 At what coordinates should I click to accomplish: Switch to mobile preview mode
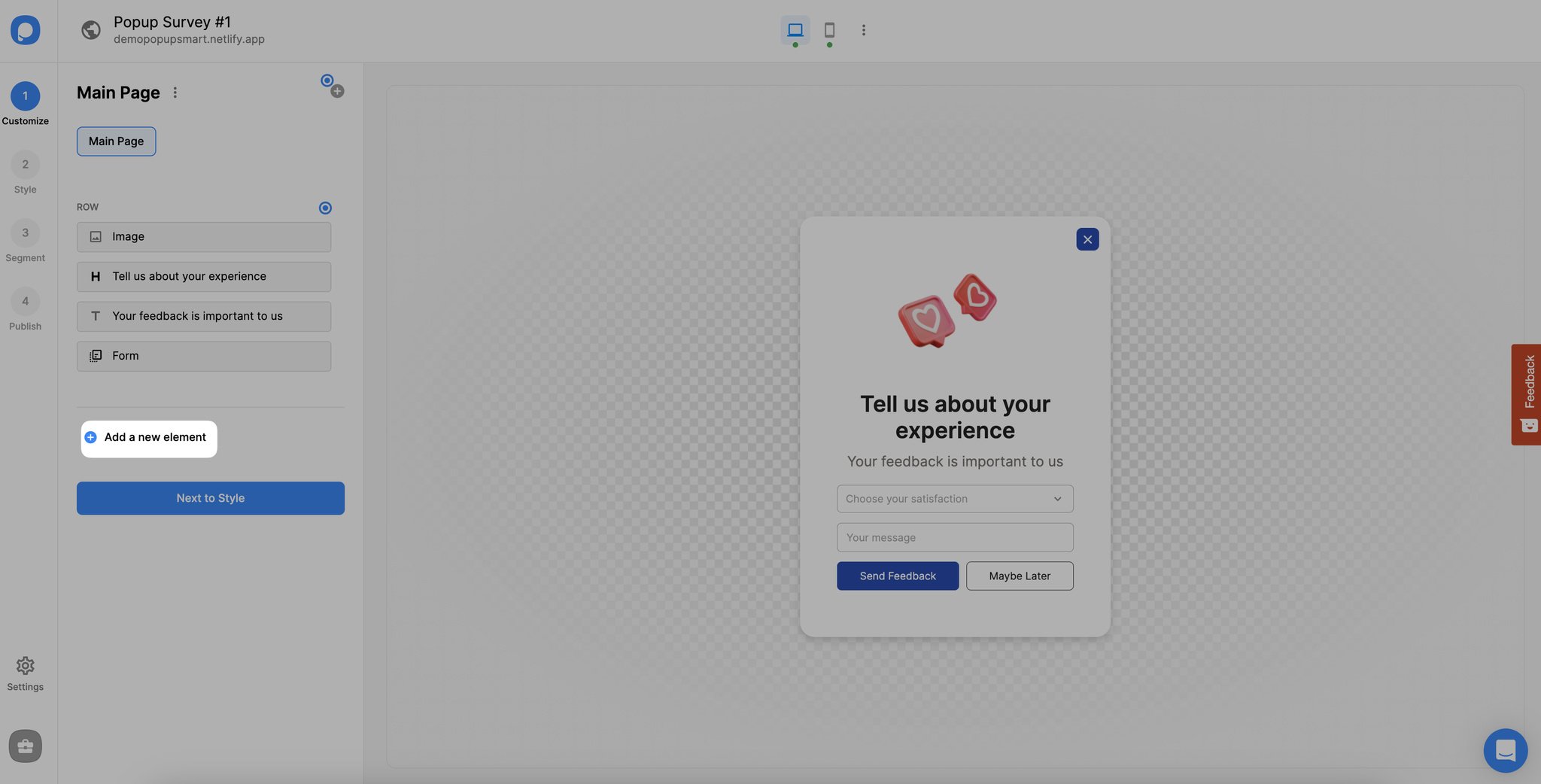tap(830, 30)
